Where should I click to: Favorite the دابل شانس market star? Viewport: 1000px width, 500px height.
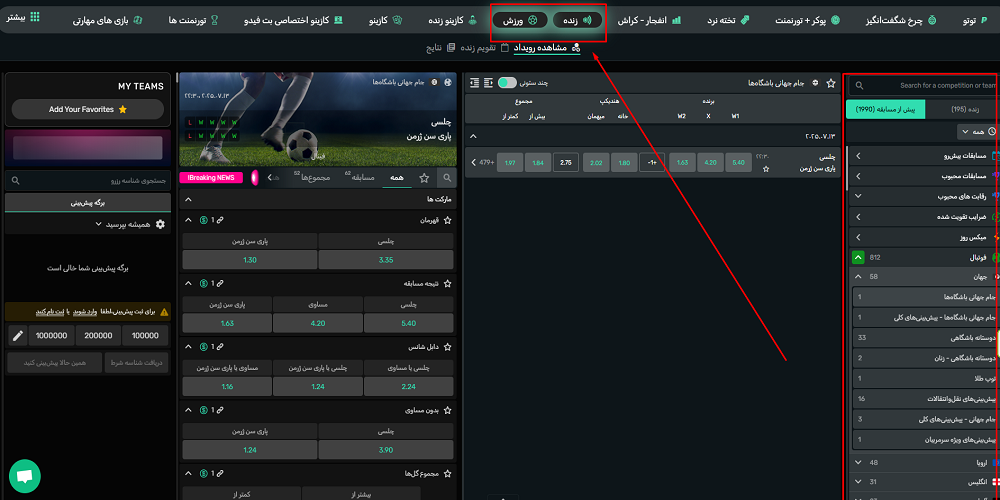pos(447,347)
